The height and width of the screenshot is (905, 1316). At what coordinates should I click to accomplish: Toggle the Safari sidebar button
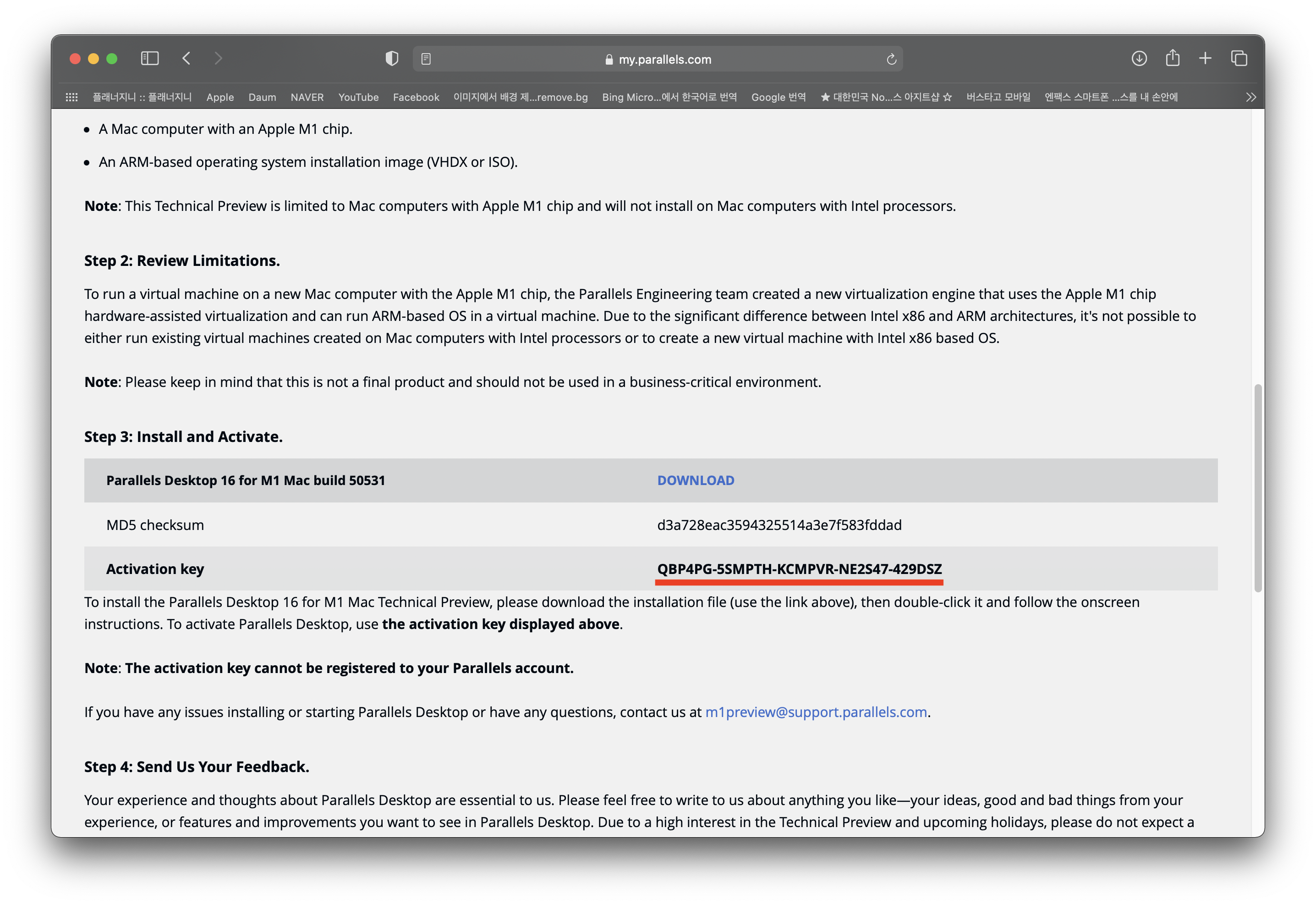[x=150, y=58]
